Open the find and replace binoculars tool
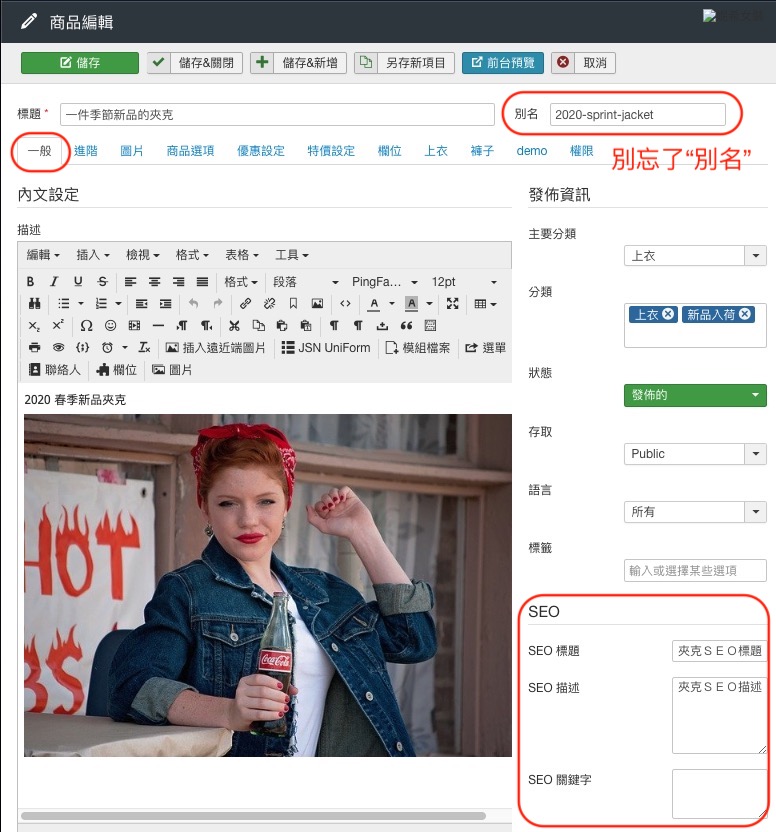The image size is (776, 832). (x=35, y=304)
